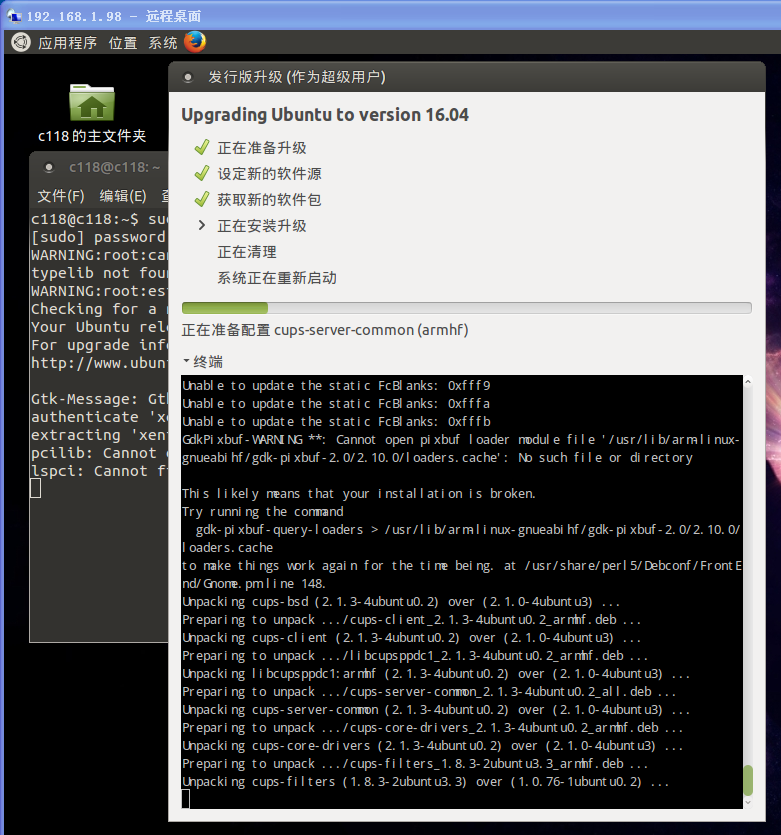Open the 位置 (Places) menu
This screenshot has height=835, width=781.
click(123, 43)
